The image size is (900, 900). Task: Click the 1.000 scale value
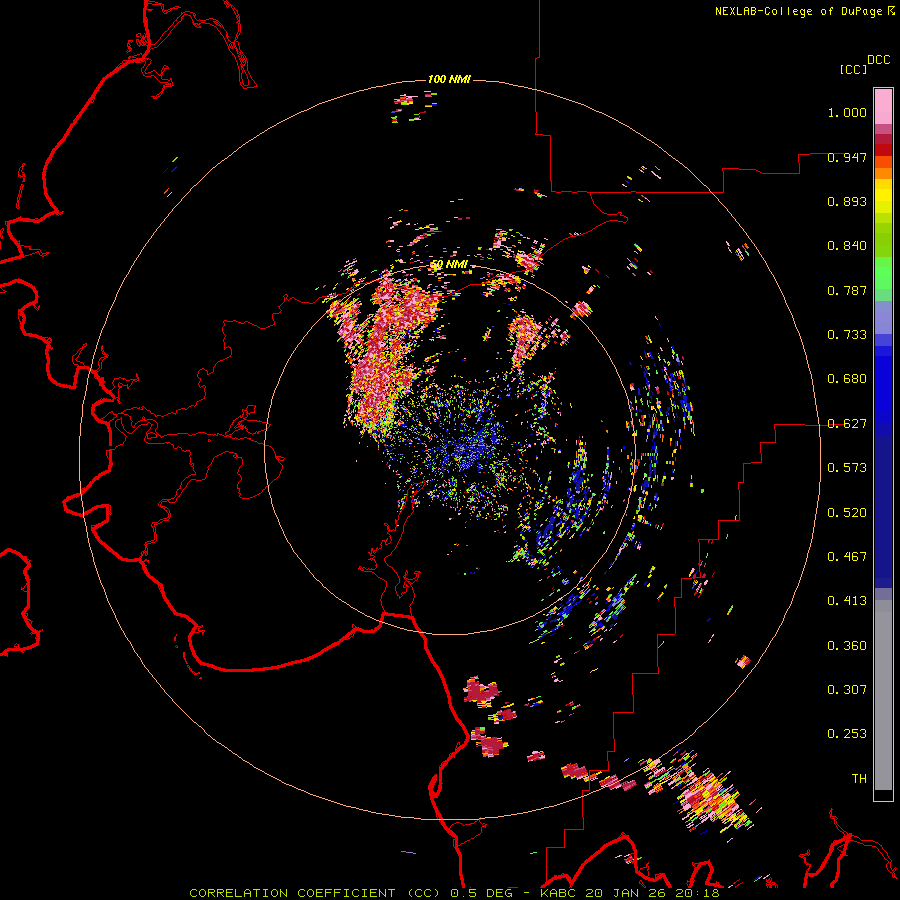(847, 112)
